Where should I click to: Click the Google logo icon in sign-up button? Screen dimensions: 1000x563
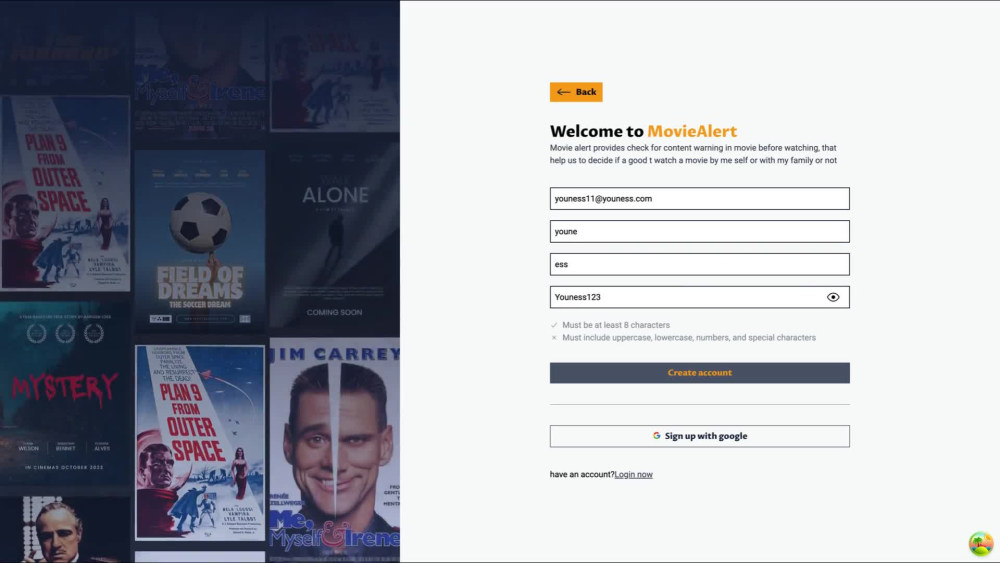tap(656, 435)
